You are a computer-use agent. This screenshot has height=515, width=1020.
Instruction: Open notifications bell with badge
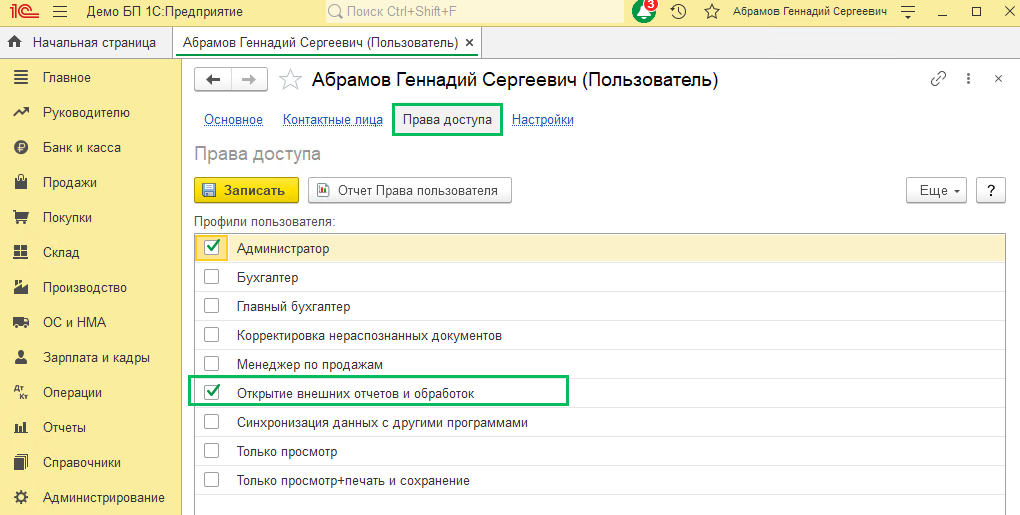click(645, 11)
